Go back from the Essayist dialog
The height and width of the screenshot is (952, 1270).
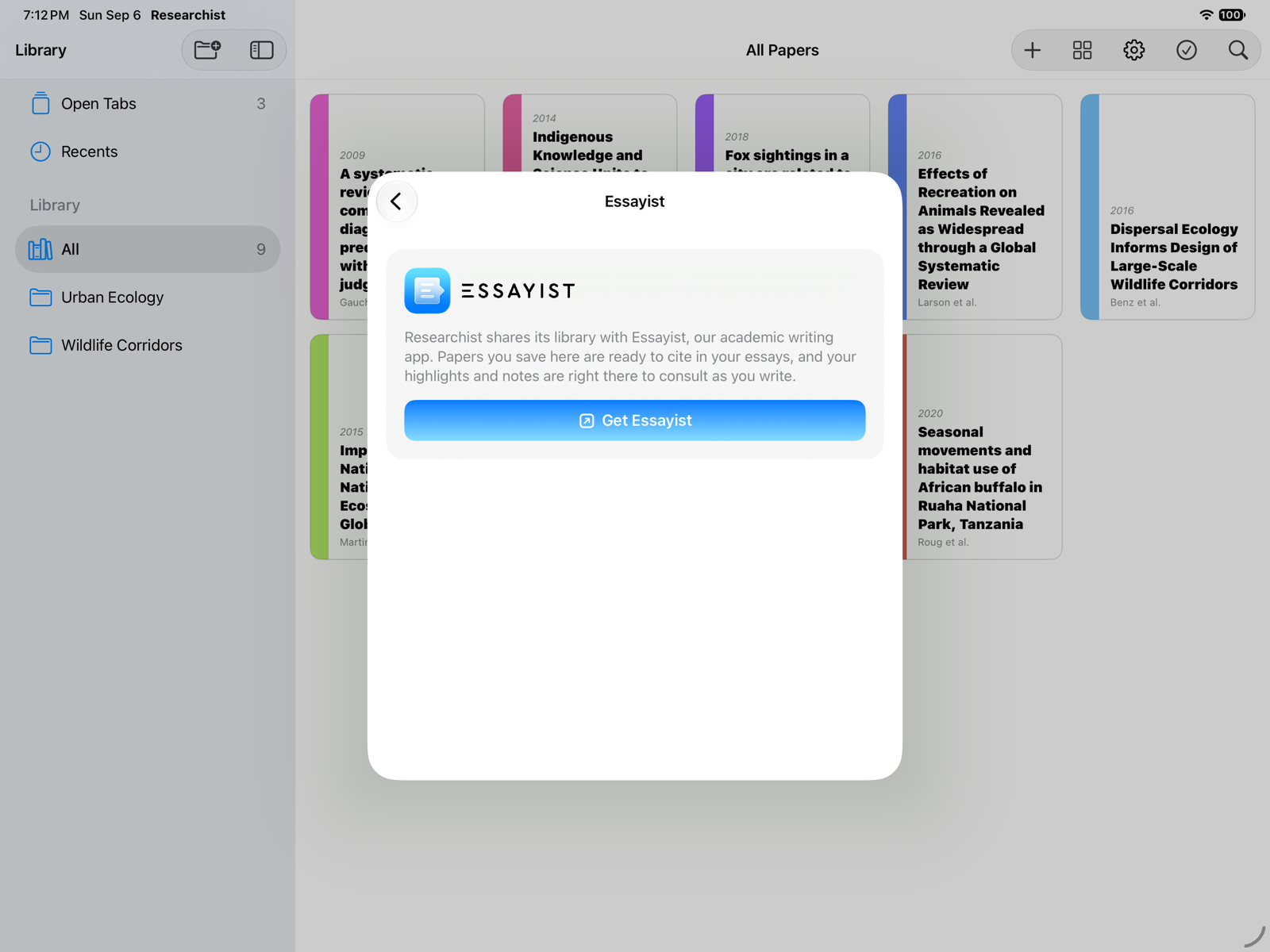click(x=396, y=202)
